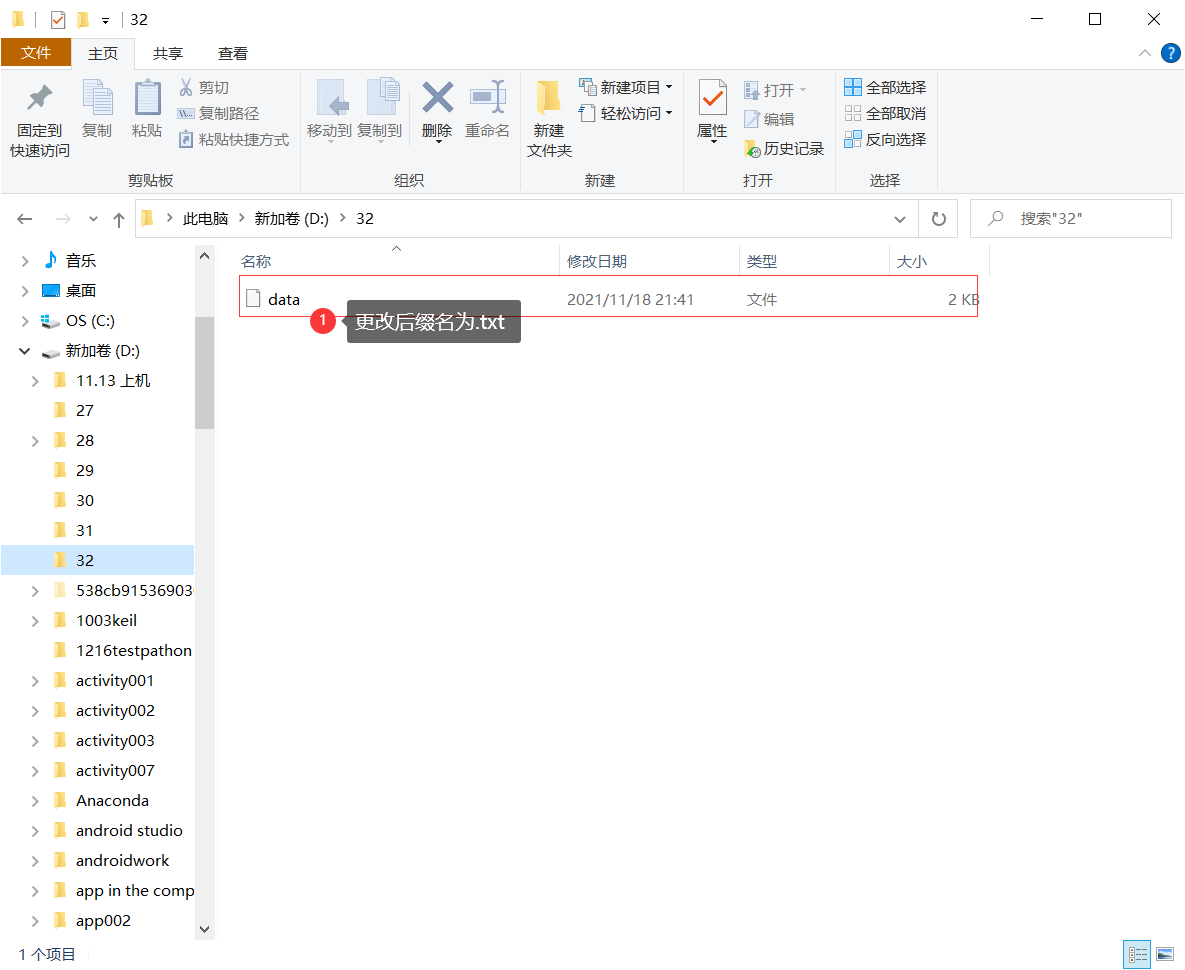This screenshot has width=1185, height=970.
Task: Click the Up one level arrow
Action: 119,219
